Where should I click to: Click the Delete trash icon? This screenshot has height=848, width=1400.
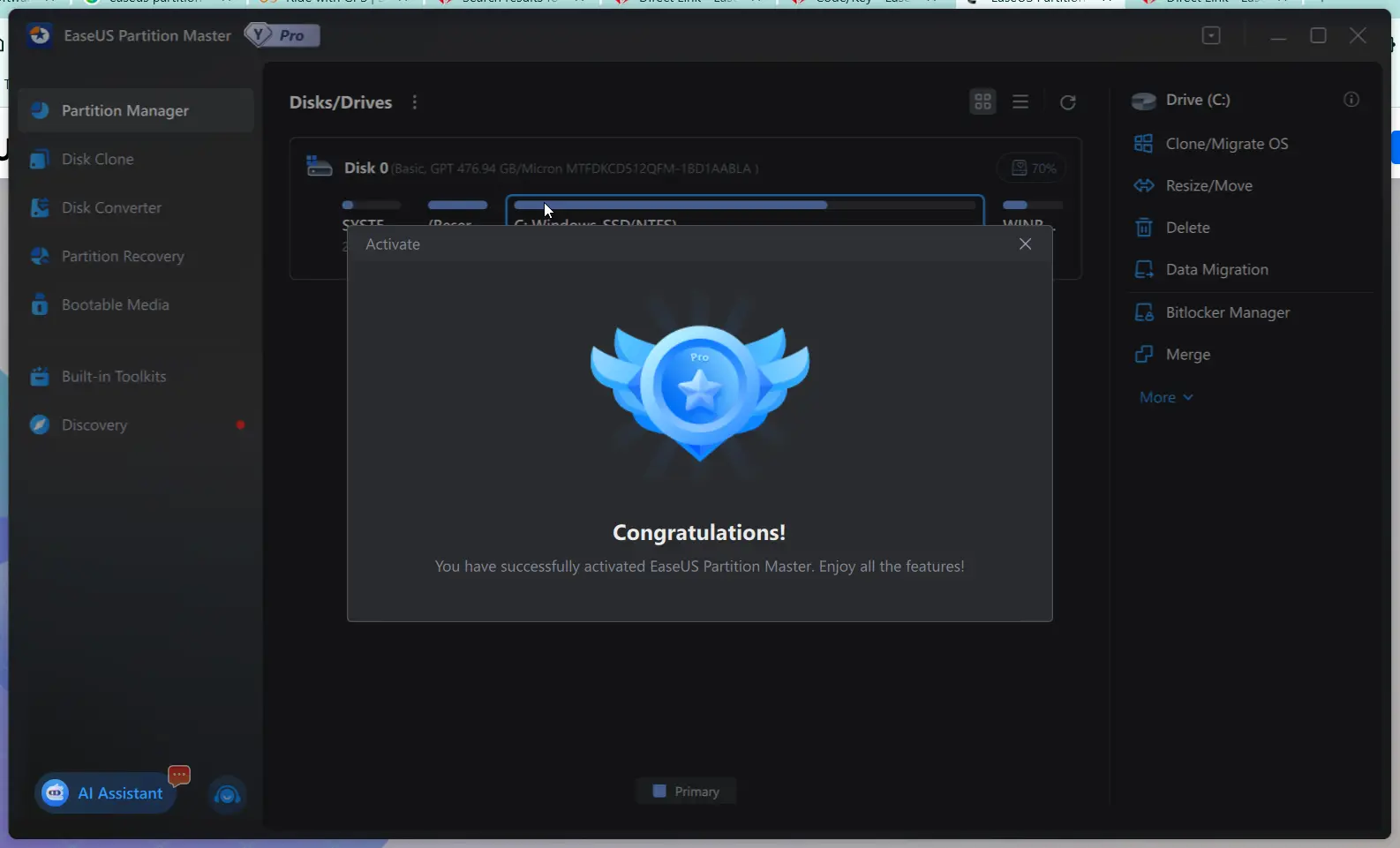pos(1143,228)
